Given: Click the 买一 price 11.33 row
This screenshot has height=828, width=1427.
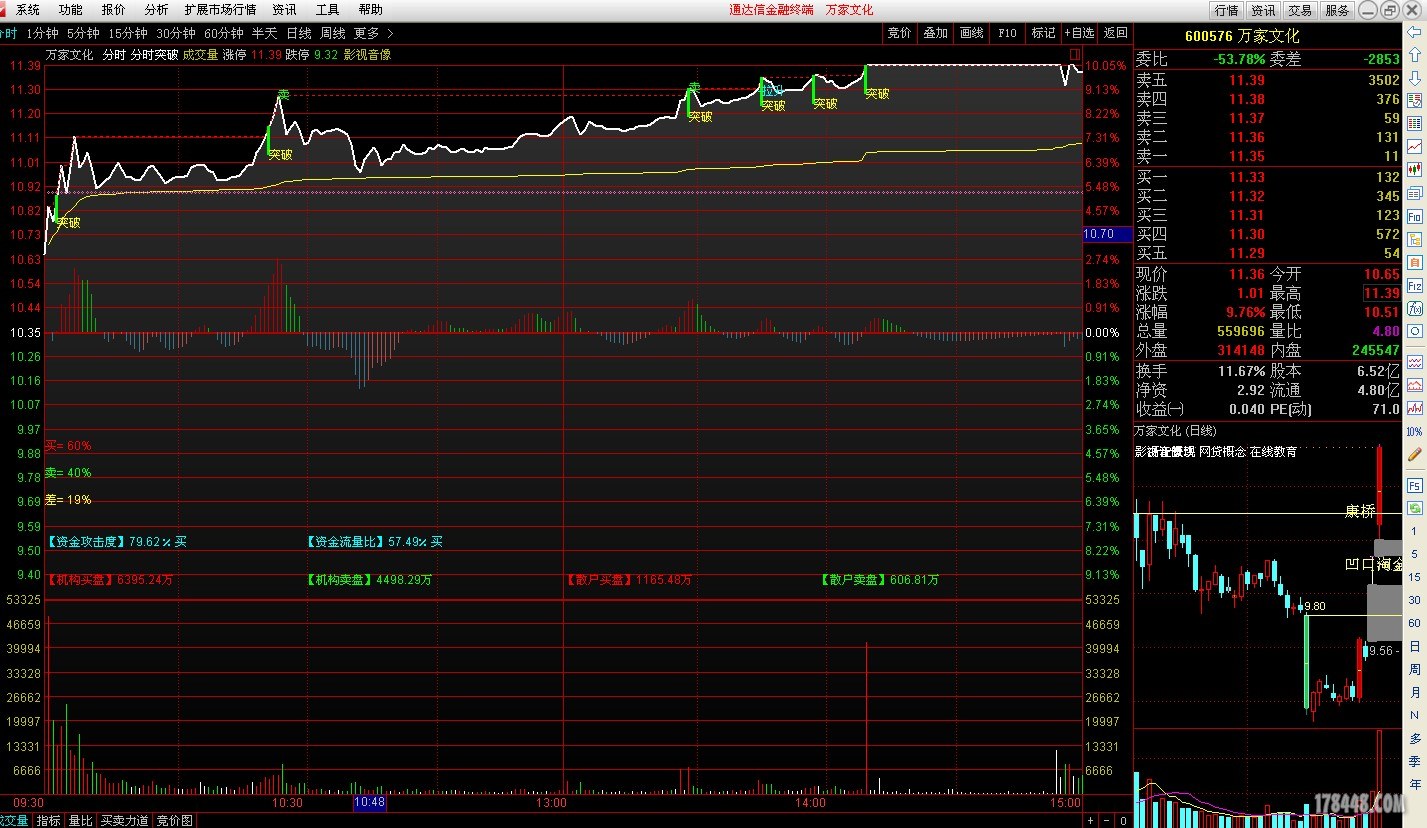Looking at the screenshot, I should tap(1268, 177).
